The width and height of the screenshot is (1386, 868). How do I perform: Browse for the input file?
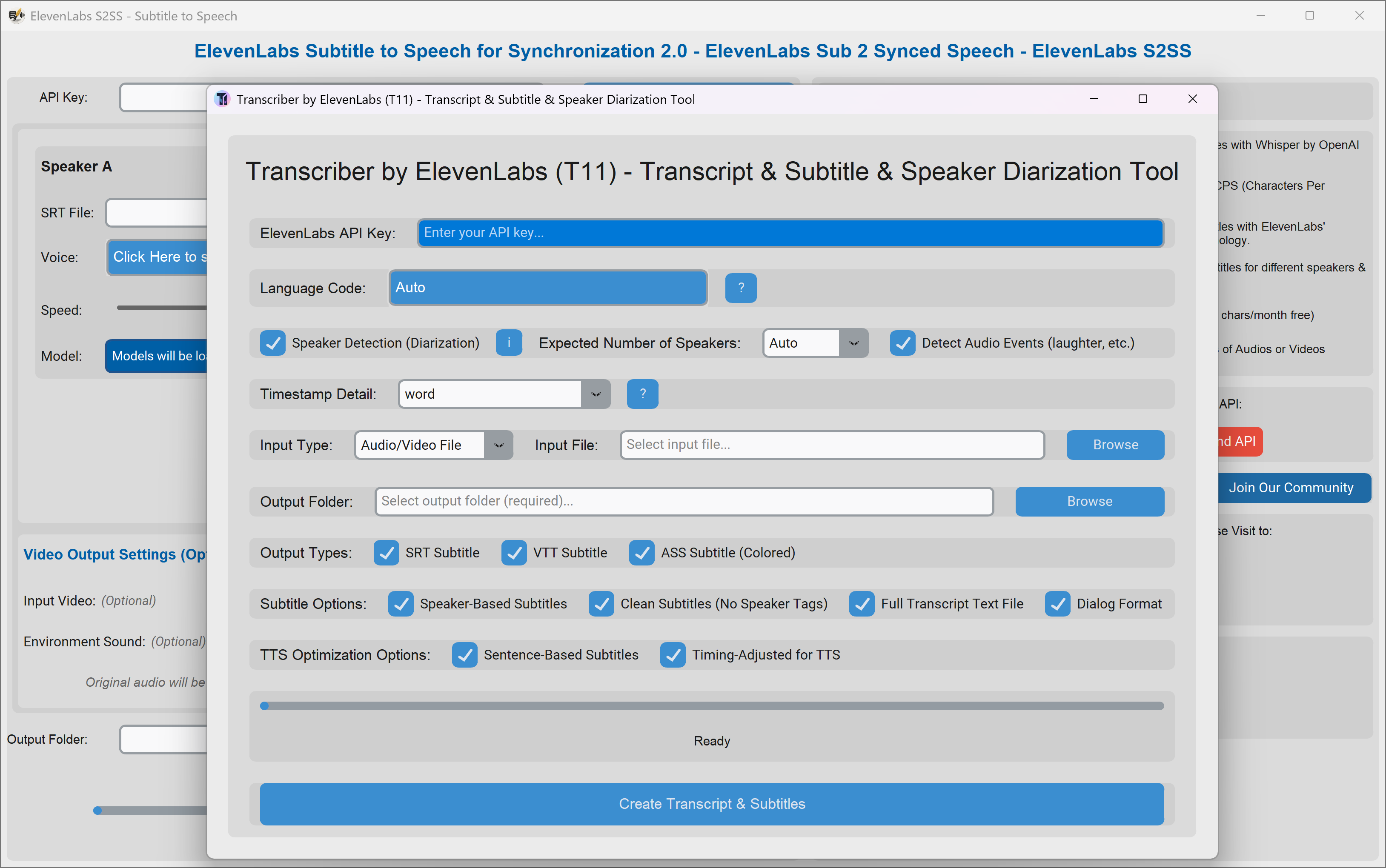click(1115, 445)
